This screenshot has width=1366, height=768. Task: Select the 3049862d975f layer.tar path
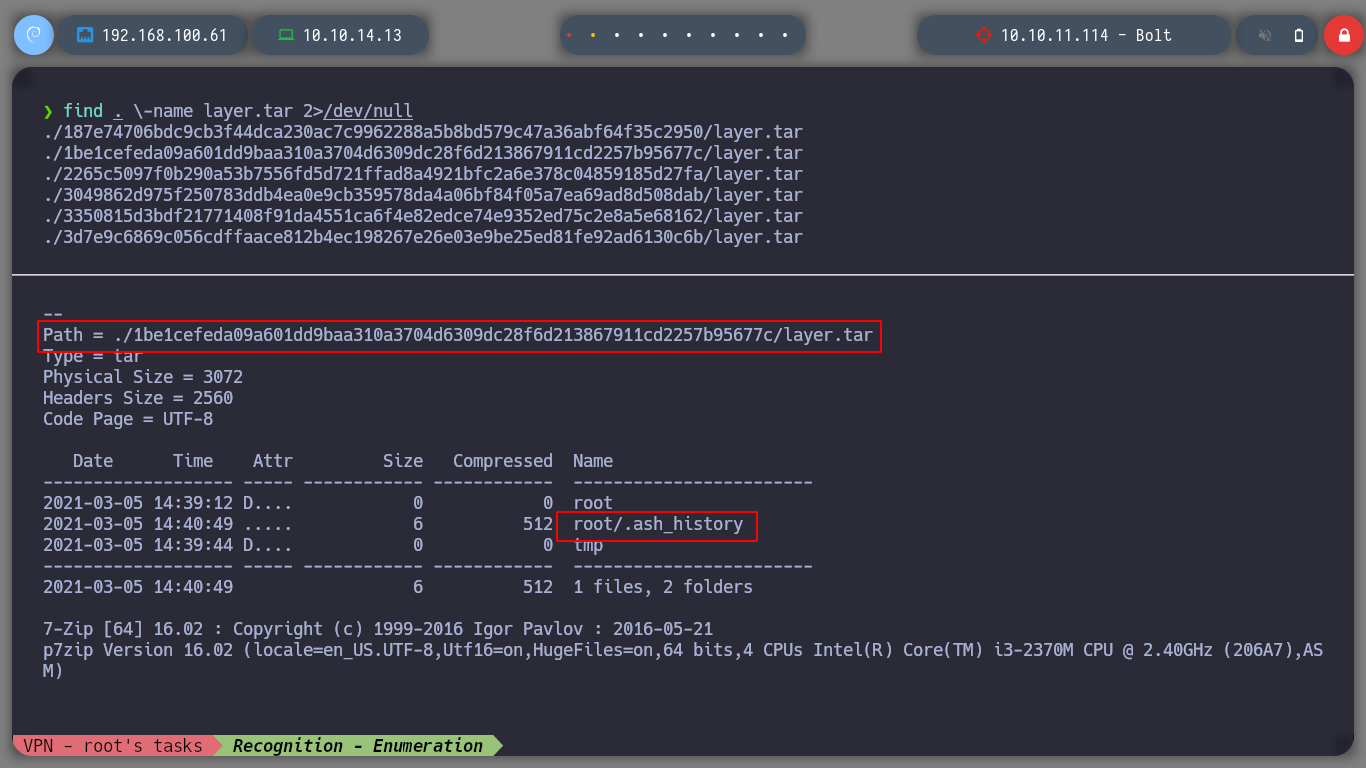(423, 195)
